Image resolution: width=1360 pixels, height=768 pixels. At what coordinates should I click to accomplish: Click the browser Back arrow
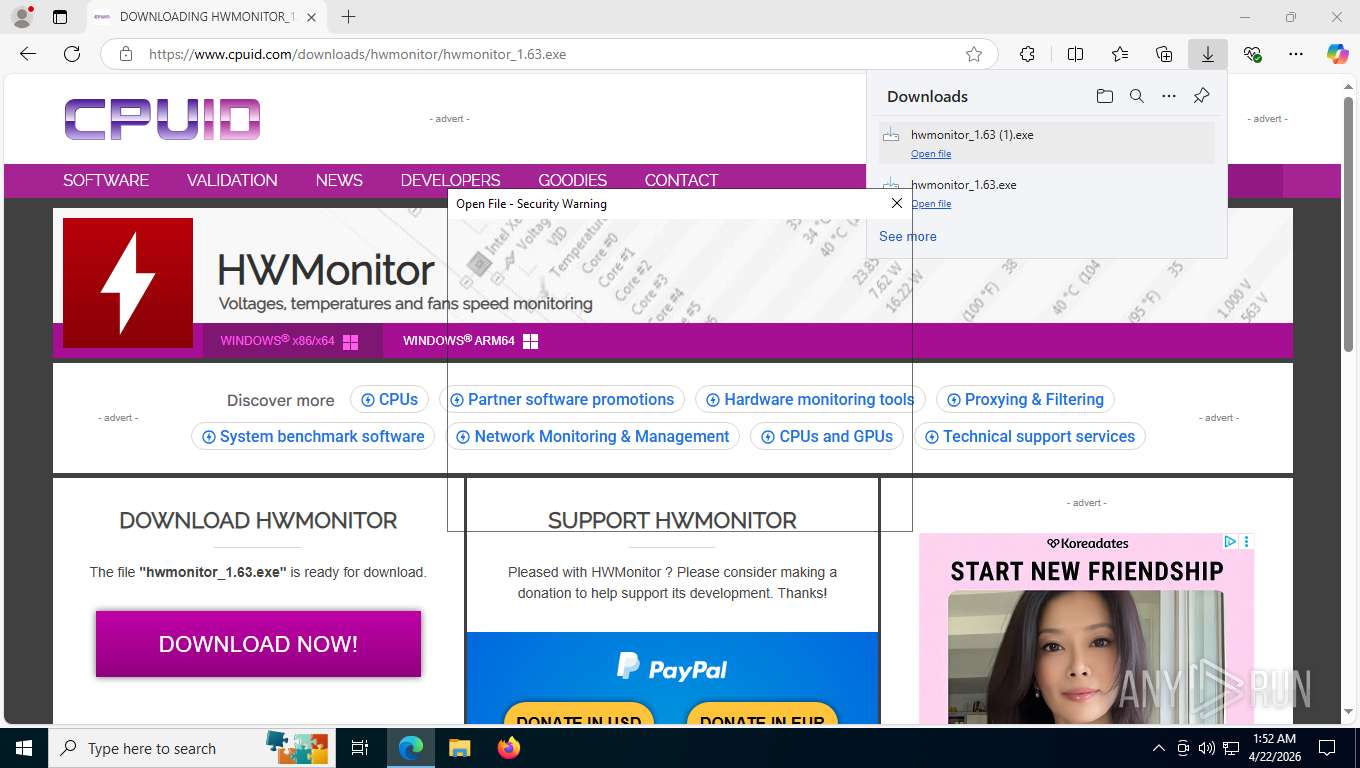[x=28, y=54]
